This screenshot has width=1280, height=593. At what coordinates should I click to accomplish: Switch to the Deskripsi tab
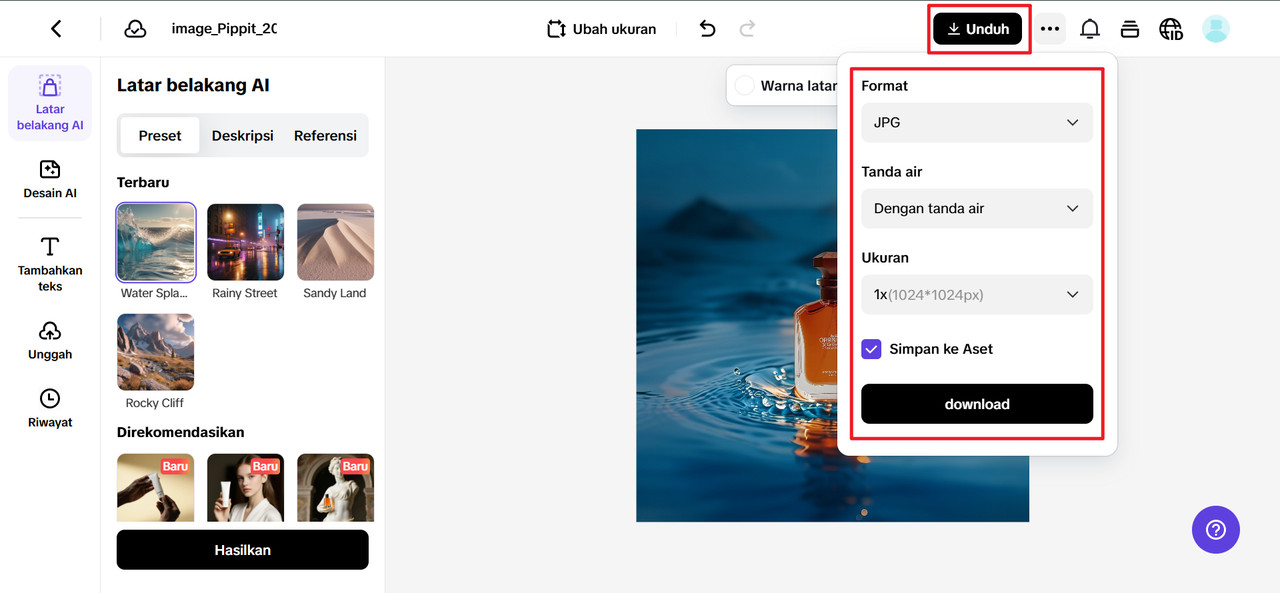click(x=242, y=136)
